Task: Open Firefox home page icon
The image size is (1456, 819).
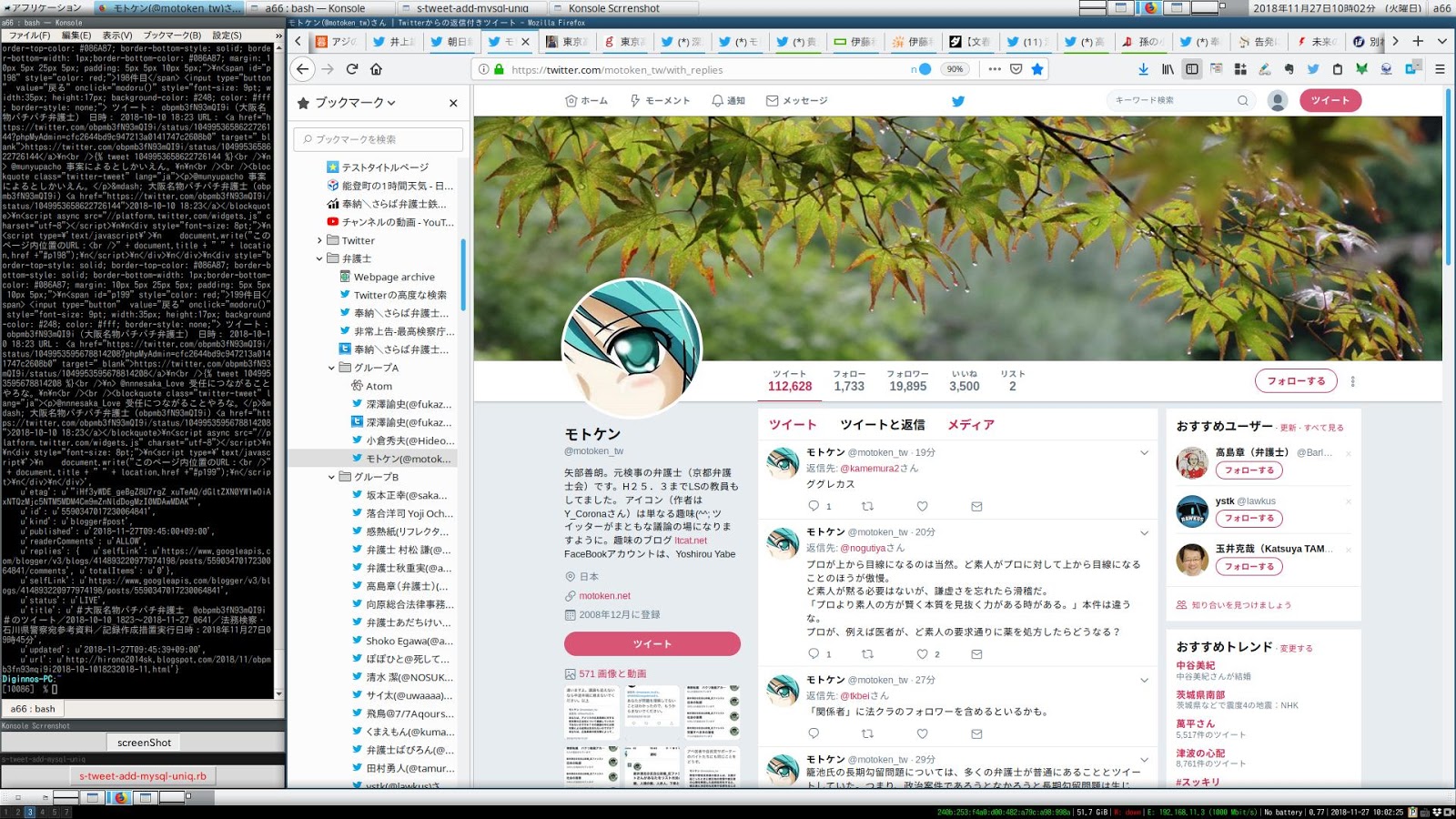Action: tap(376, 69)
